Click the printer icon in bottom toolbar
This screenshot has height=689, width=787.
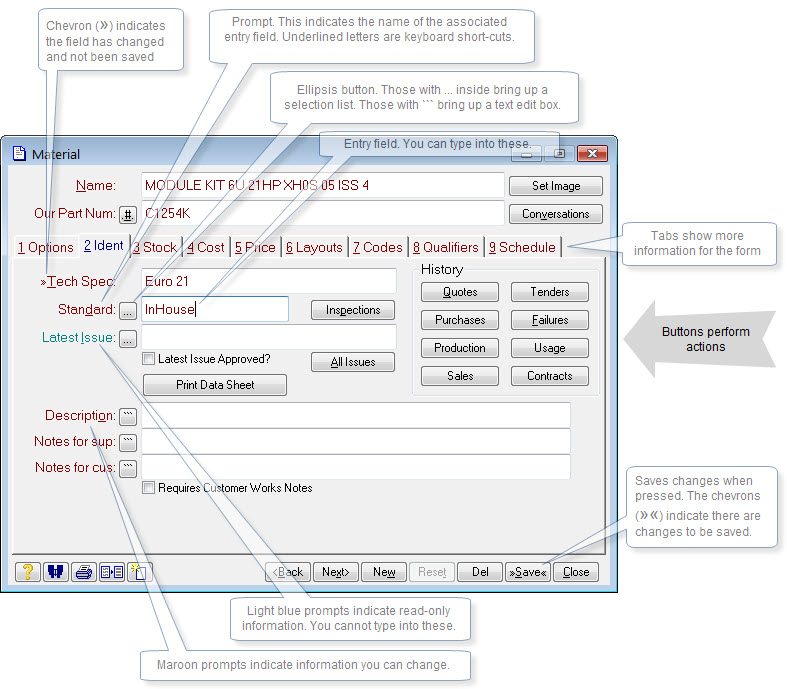84,572
